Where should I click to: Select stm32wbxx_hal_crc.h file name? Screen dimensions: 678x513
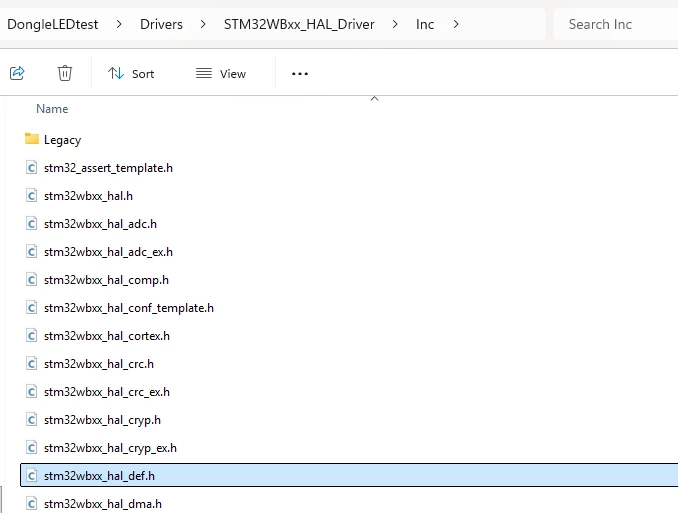coord(99,364)
